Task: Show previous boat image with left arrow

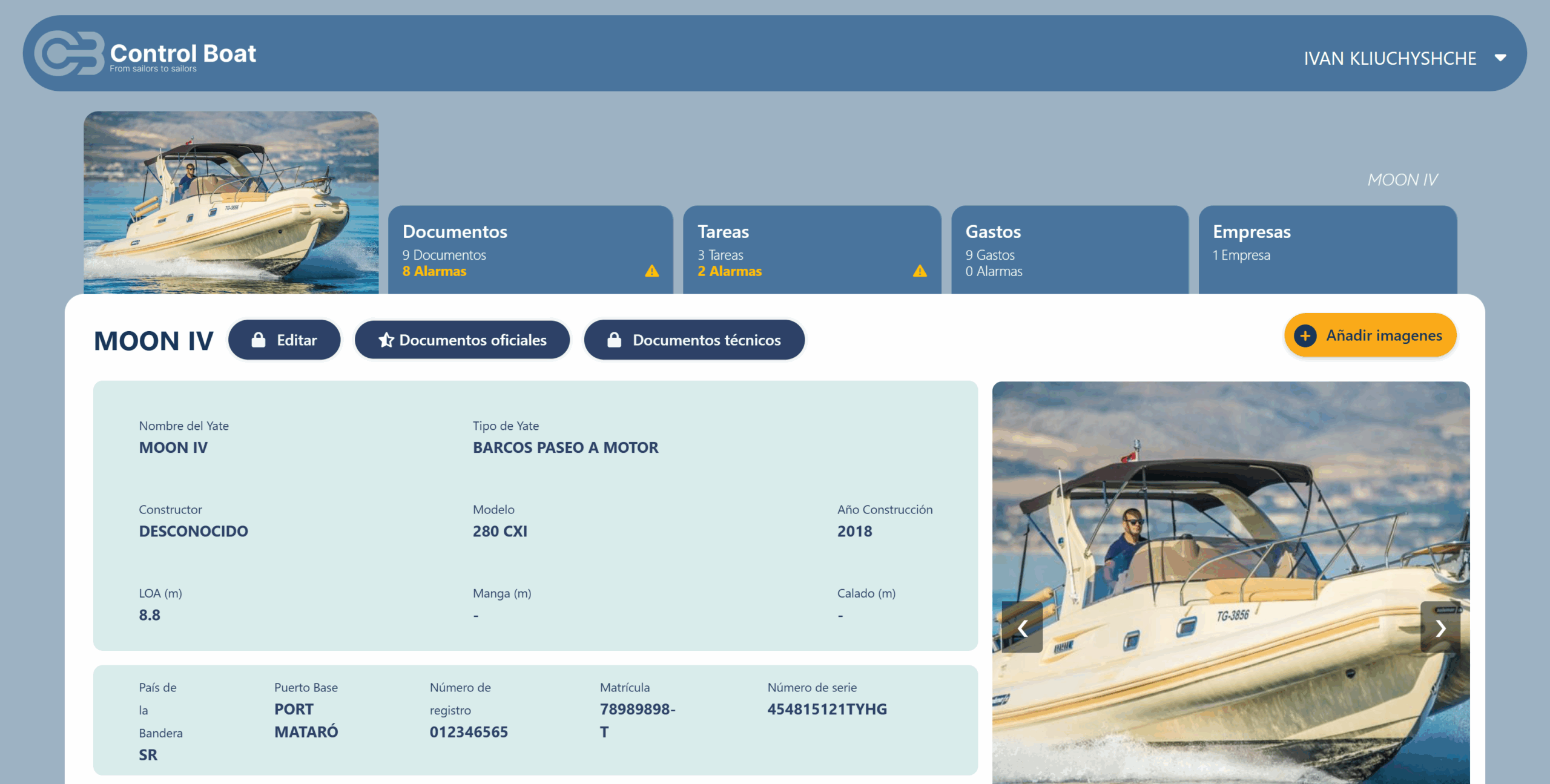Action: (x=1023, y=628)
